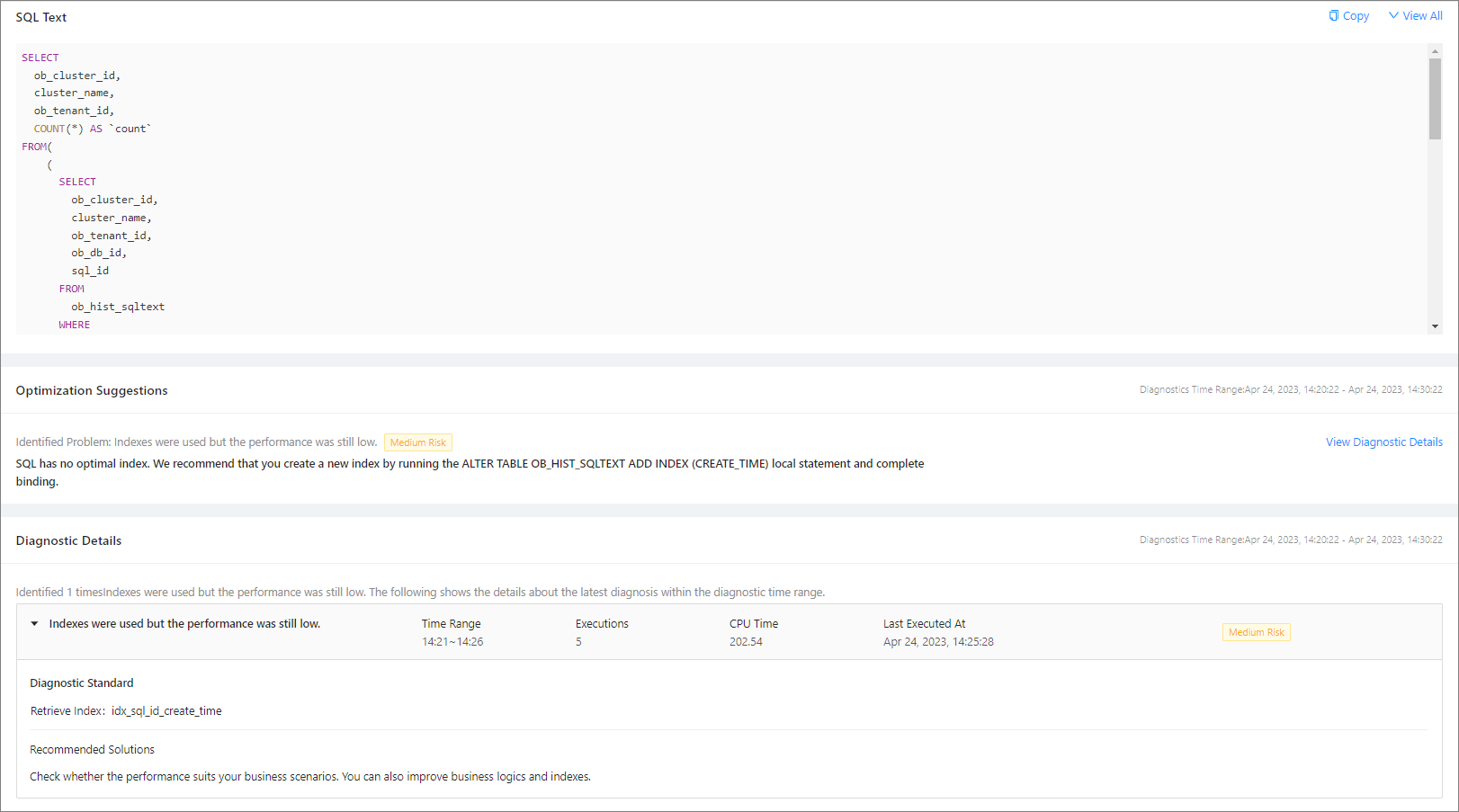Screen dimensions: 1459x812
Task: Click the SQL Text scrollbar thumb
Action: tap(1435, 99)
